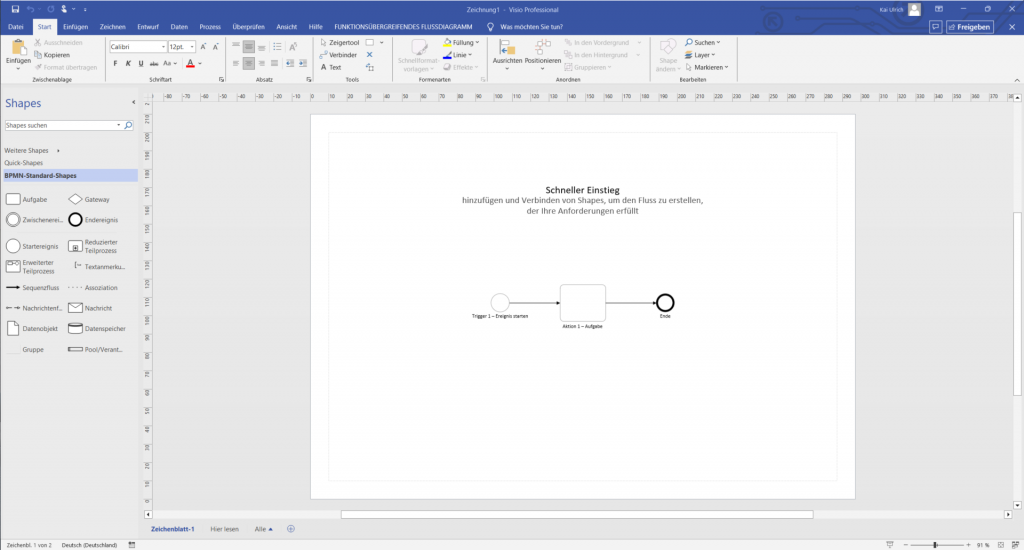Click the Freigeben share button
The width and height of the screenshot is (1024, 550).
[969, 27]
